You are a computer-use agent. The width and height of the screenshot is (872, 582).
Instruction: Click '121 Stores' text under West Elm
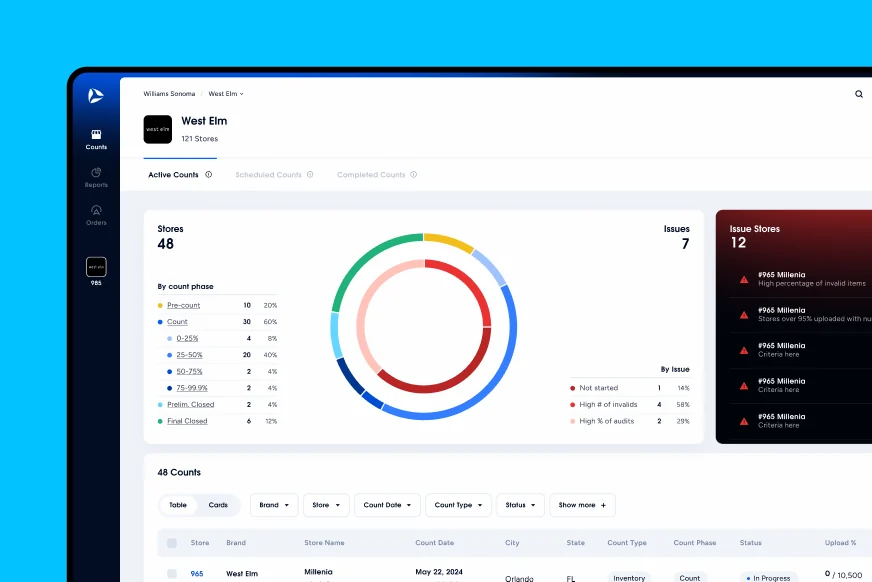point(200,139)
